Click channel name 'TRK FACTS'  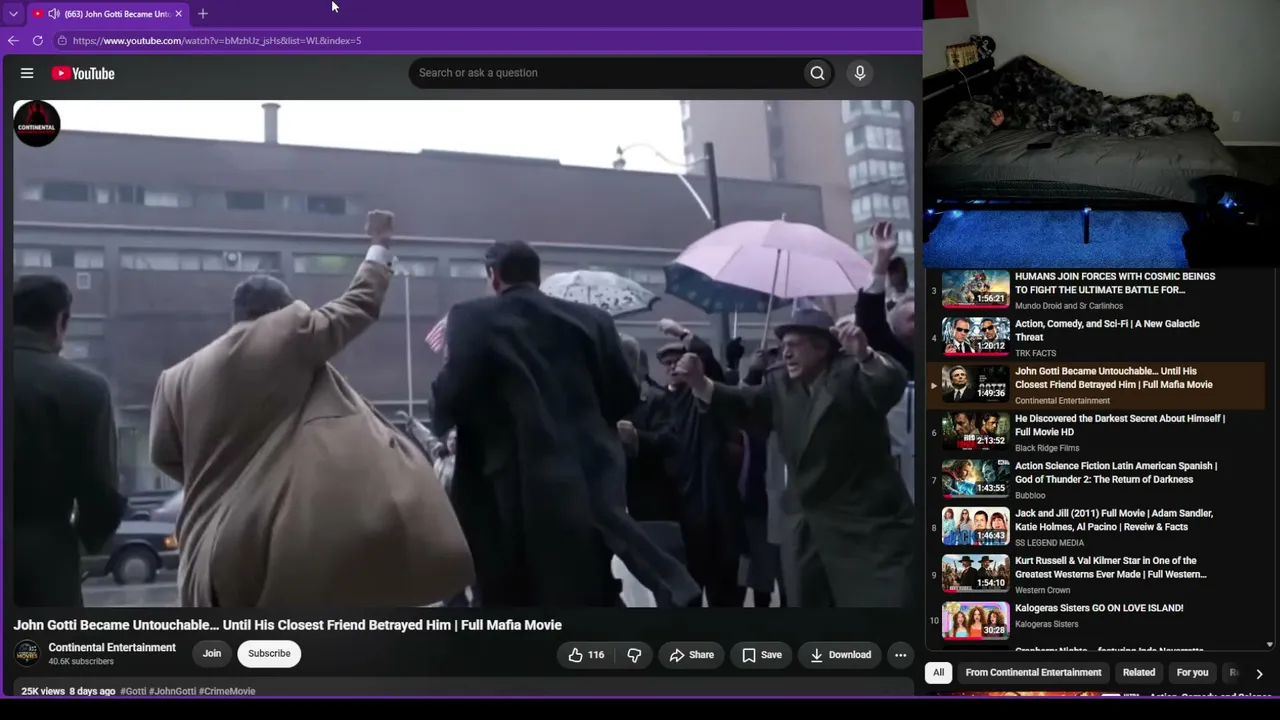pos(1035,353)
